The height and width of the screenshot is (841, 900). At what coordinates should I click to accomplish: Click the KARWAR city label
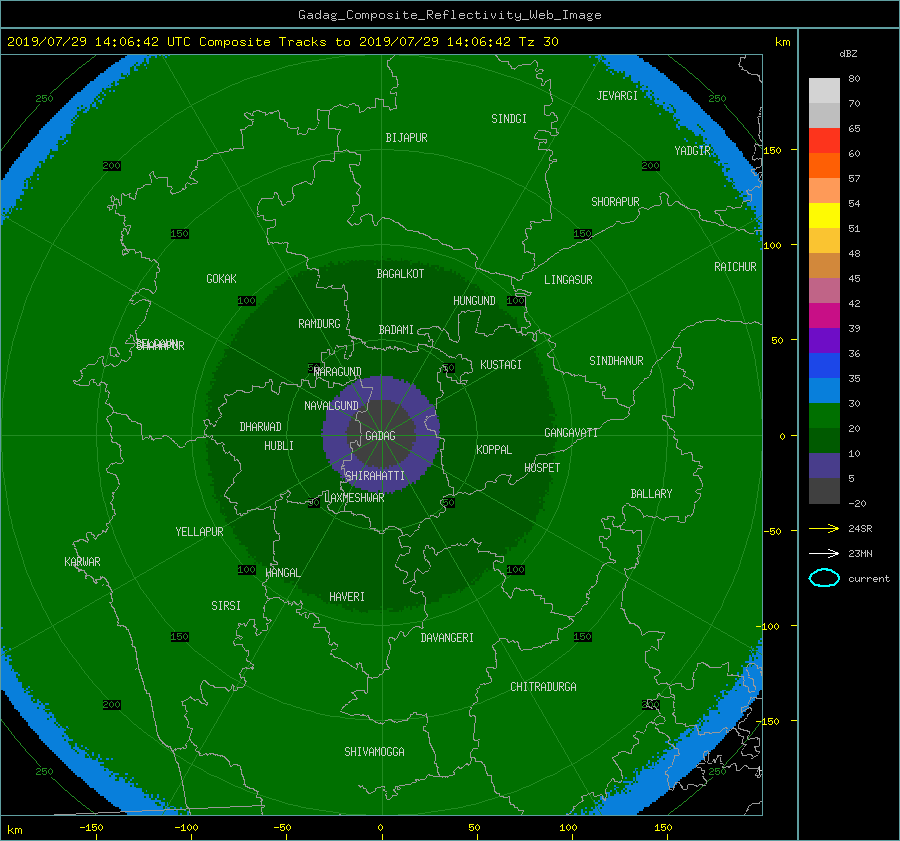coord(82,562)
